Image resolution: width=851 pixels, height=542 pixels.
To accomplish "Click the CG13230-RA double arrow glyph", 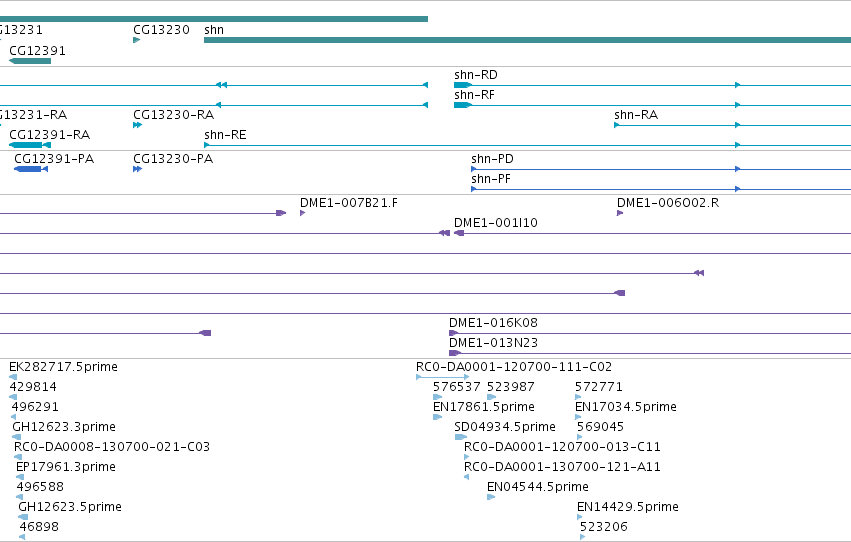I will click(137, 125).
